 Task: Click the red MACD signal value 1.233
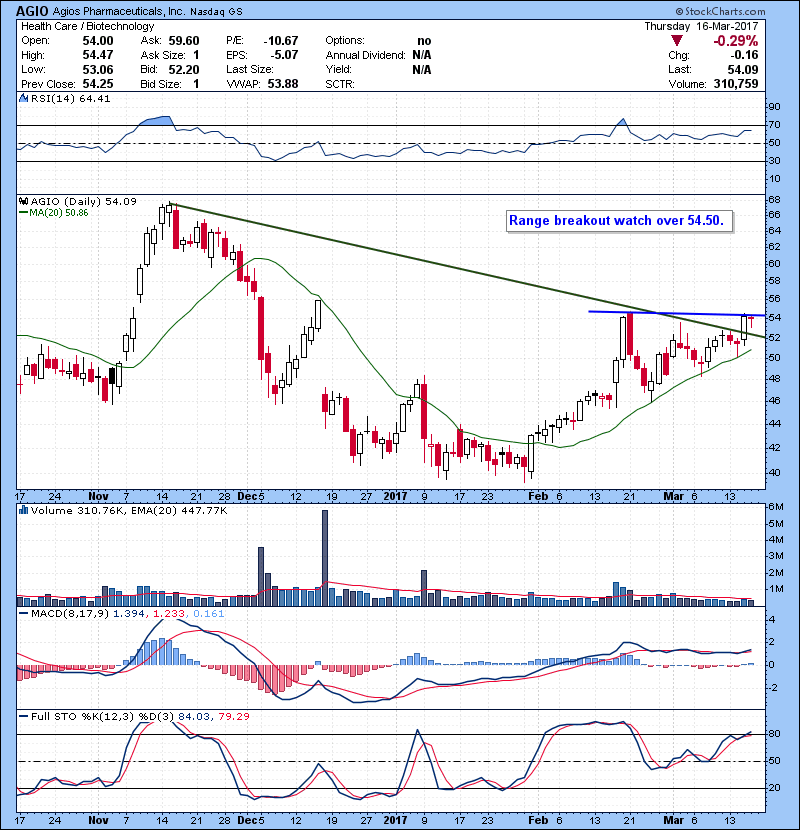(x=169, y=614)
